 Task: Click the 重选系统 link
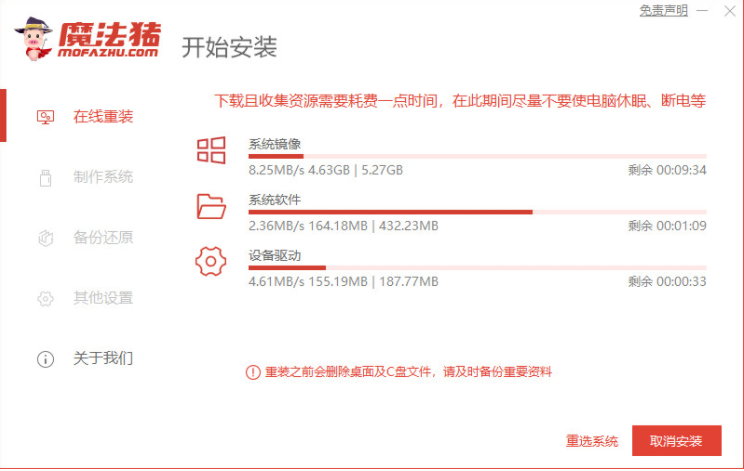click(x=592, y=441)
